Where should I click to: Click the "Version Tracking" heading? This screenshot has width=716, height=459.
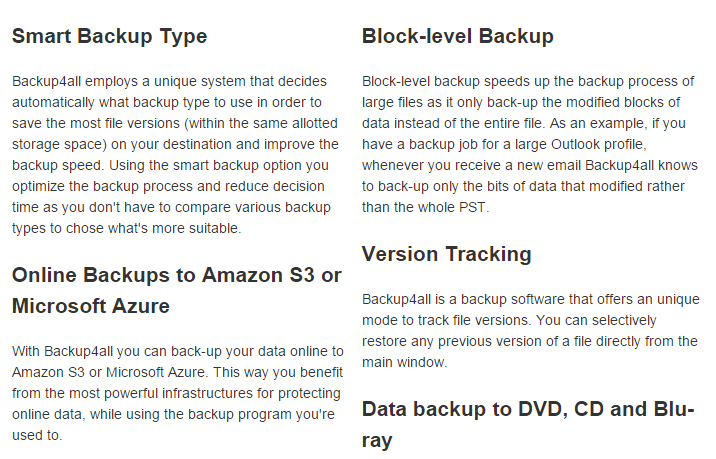446,254
